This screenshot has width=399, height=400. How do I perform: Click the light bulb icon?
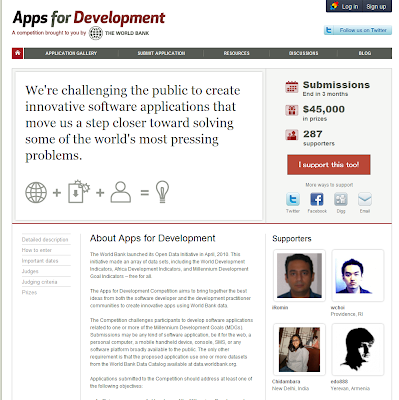pyautogui.click(x=162, y=192)
